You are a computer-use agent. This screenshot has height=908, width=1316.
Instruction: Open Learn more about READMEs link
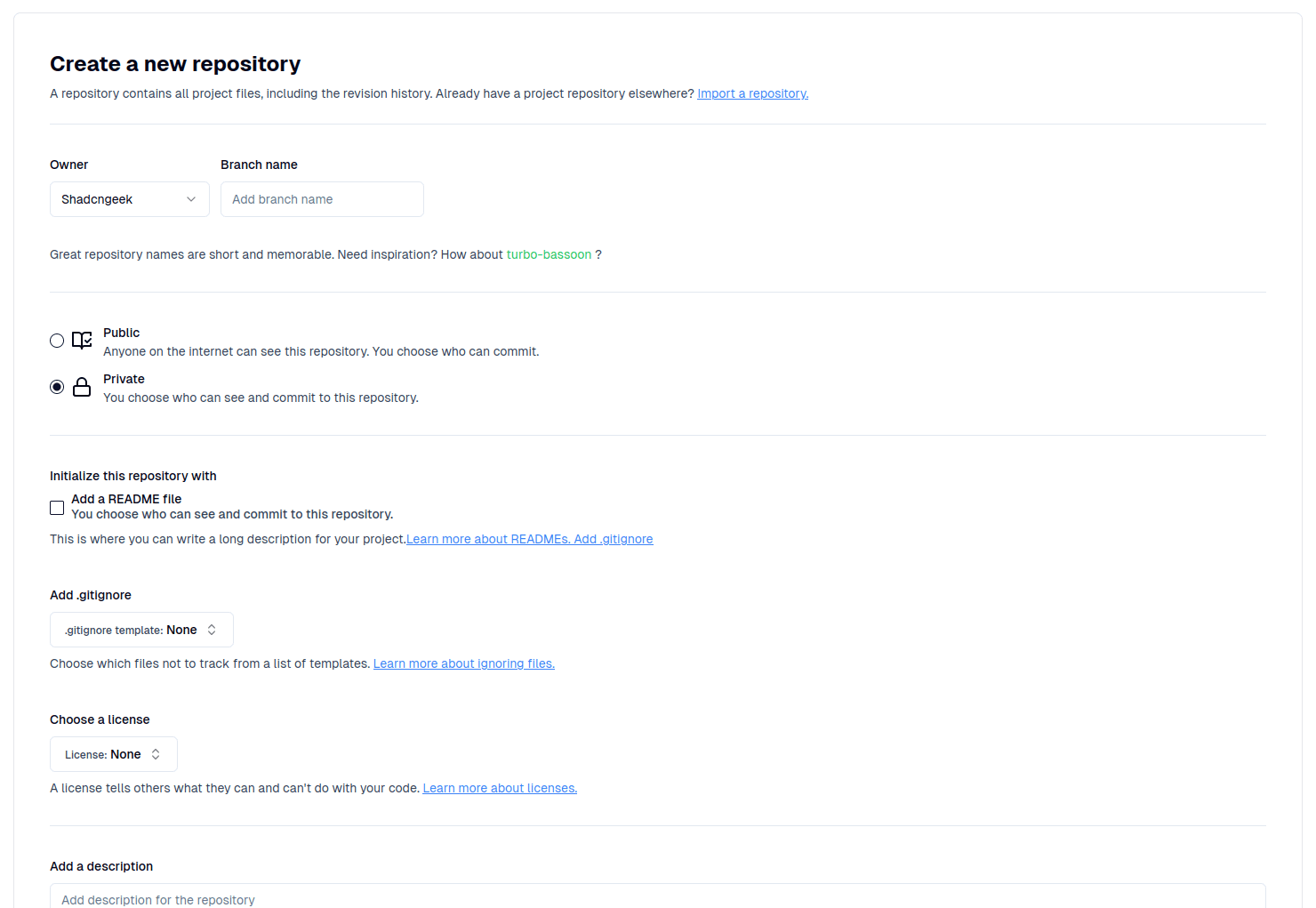tap(488, 539)
